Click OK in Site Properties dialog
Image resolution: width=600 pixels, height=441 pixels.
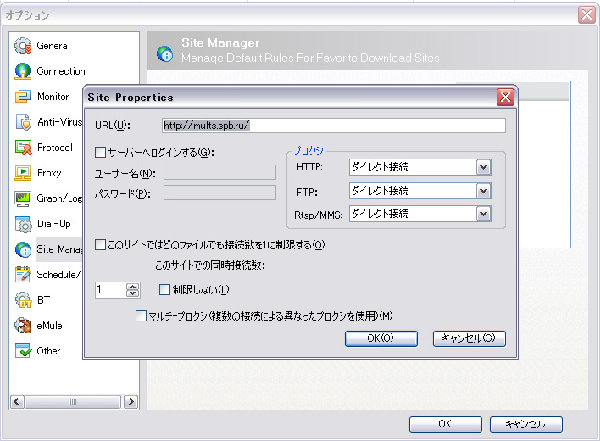380,338
